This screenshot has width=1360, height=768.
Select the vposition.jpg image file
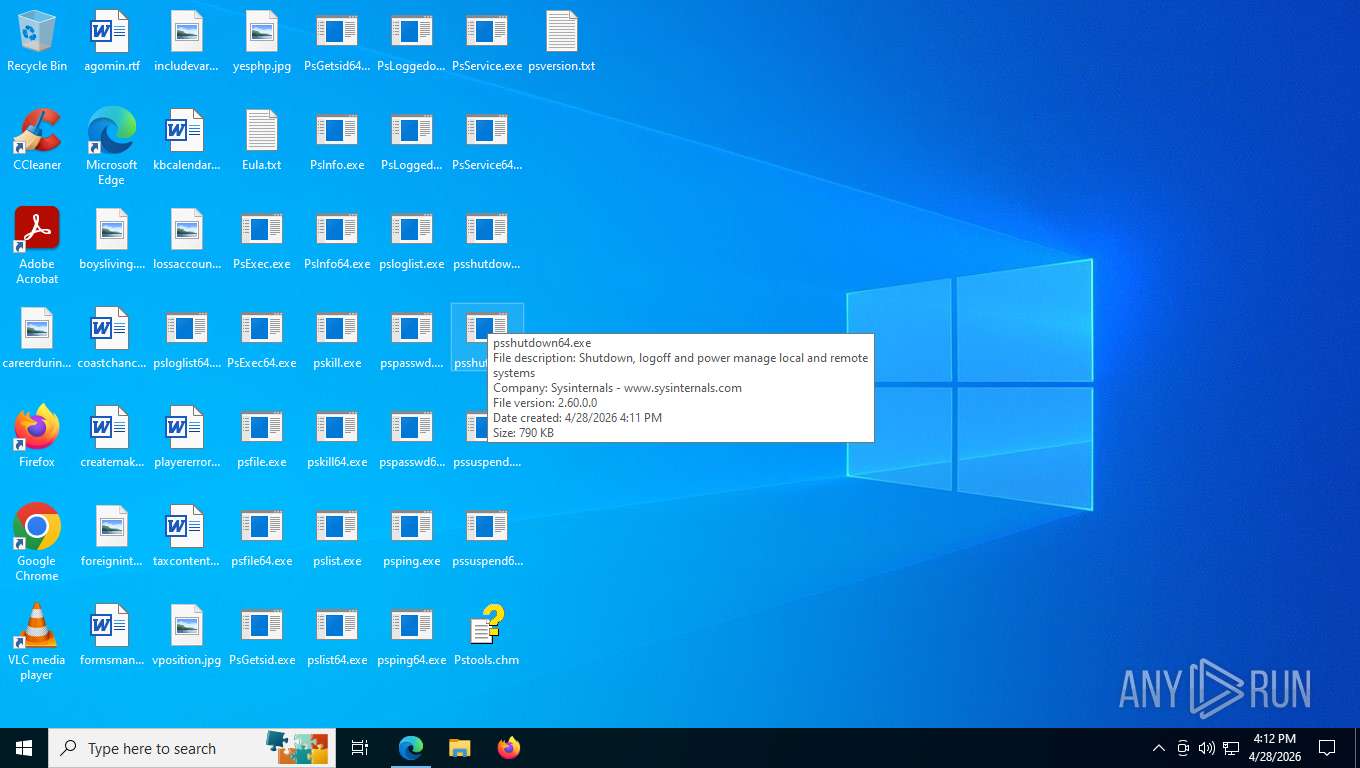(187, 636)
